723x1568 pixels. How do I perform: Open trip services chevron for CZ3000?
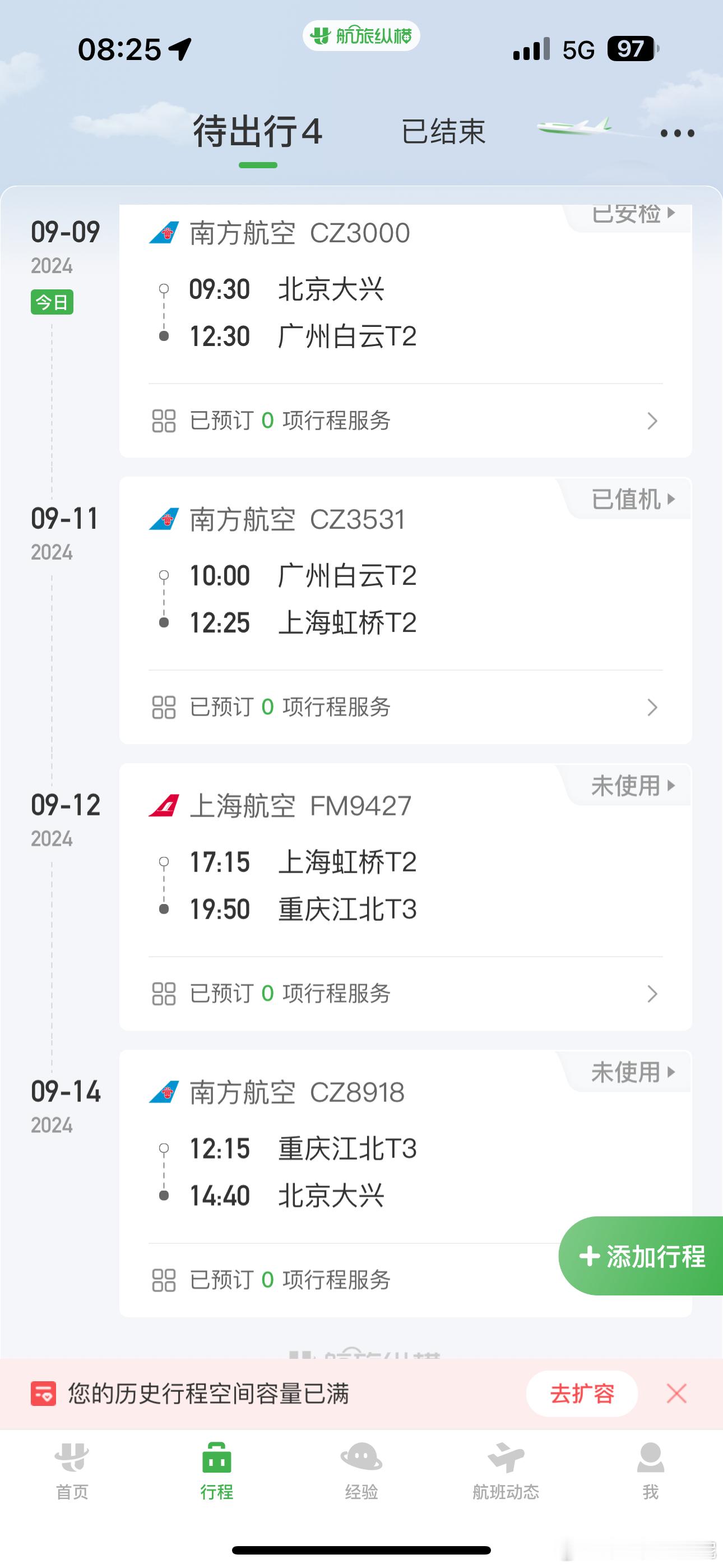(652, 421)
